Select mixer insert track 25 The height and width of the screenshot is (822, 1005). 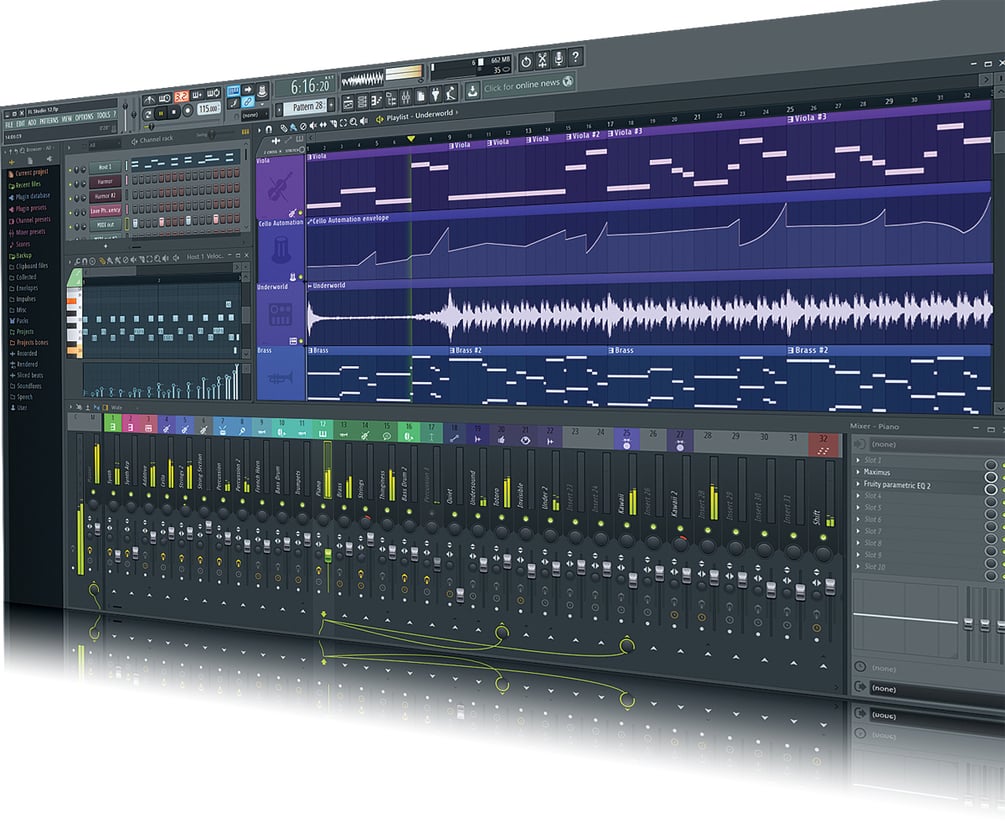[626, 439]
